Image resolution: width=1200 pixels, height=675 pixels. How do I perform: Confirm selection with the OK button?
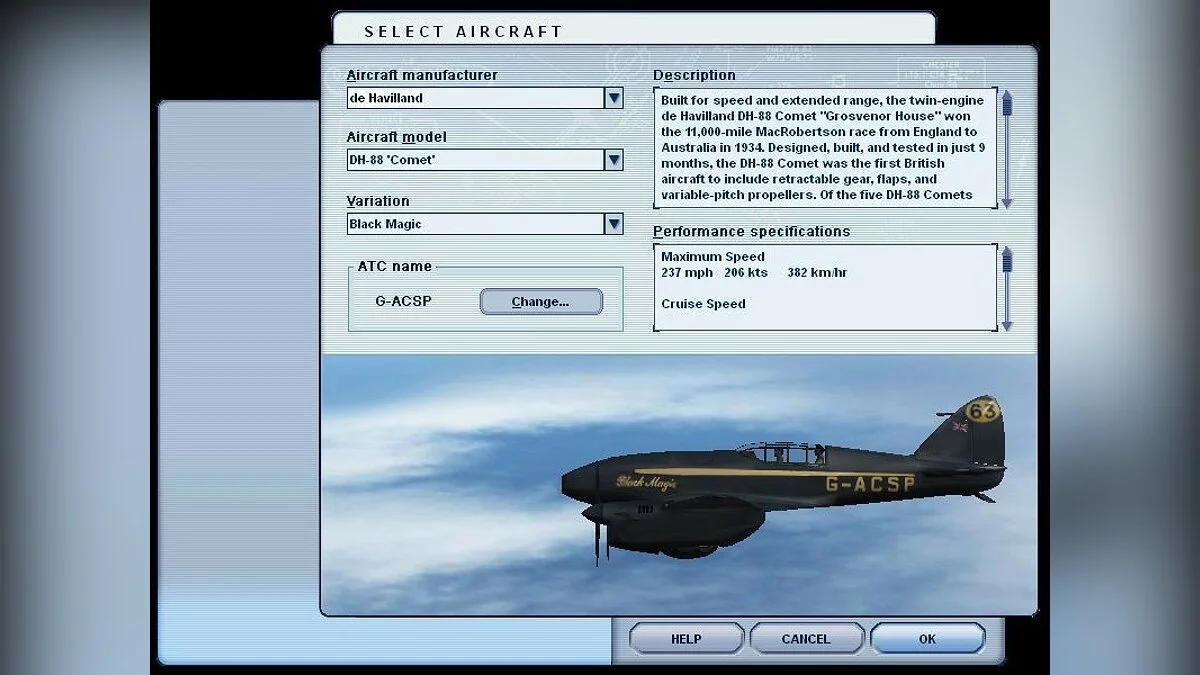tap(927, 639)
